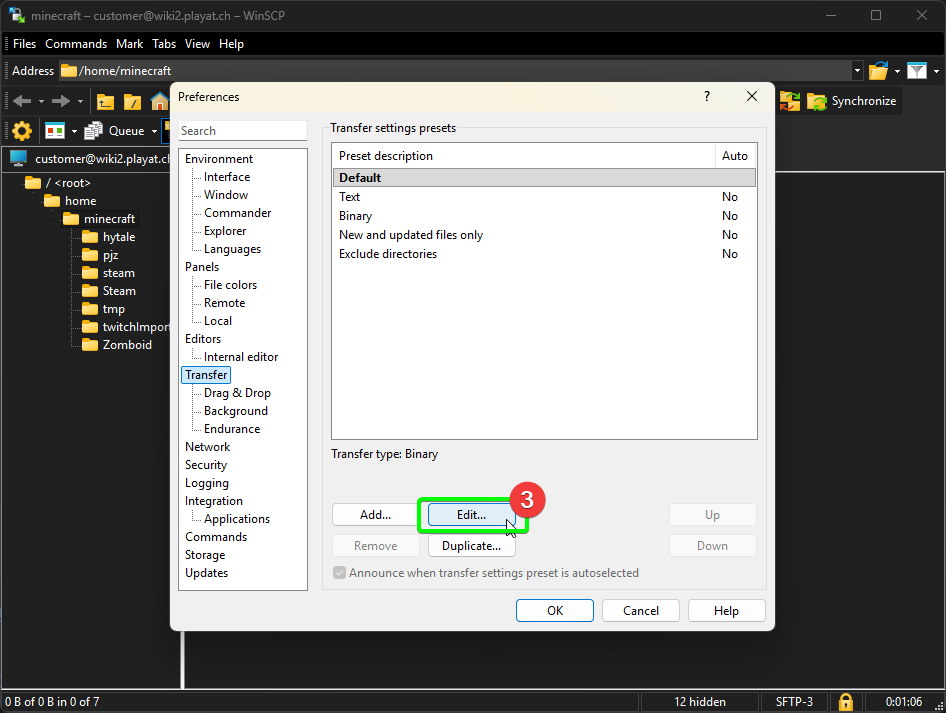Click the file filter funnel icon
The image size is (946, 713).
coord(917,71)
